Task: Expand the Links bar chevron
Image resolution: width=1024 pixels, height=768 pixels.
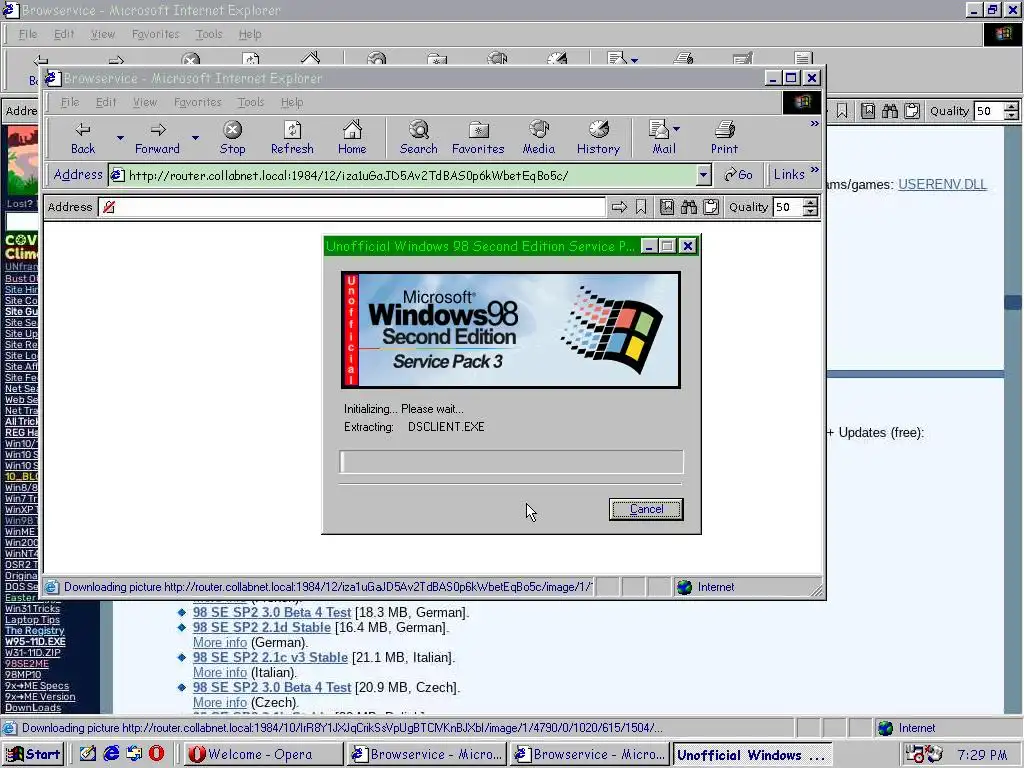Action: (814, 170)
